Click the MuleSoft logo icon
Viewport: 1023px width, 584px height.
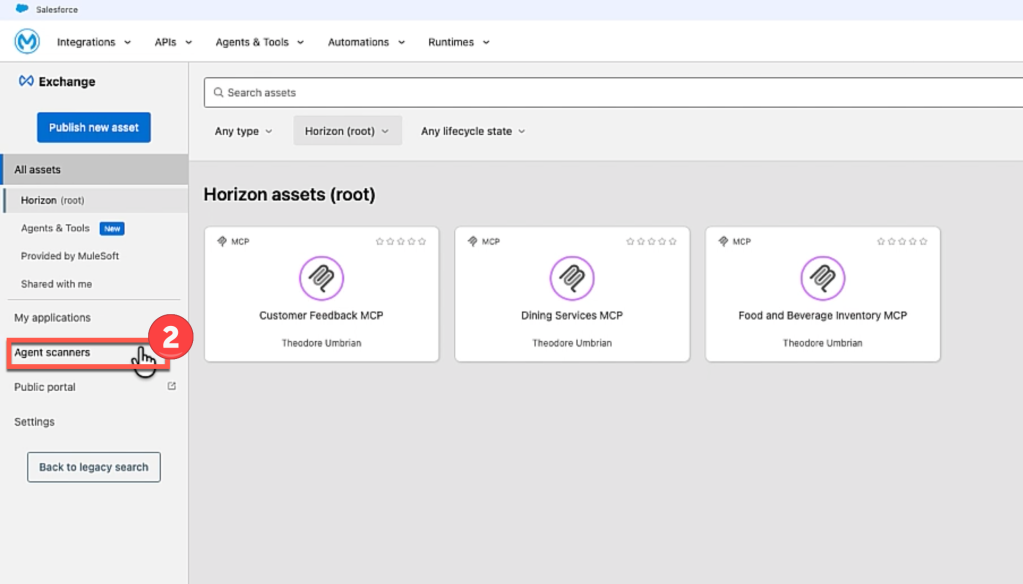(27, 41)
